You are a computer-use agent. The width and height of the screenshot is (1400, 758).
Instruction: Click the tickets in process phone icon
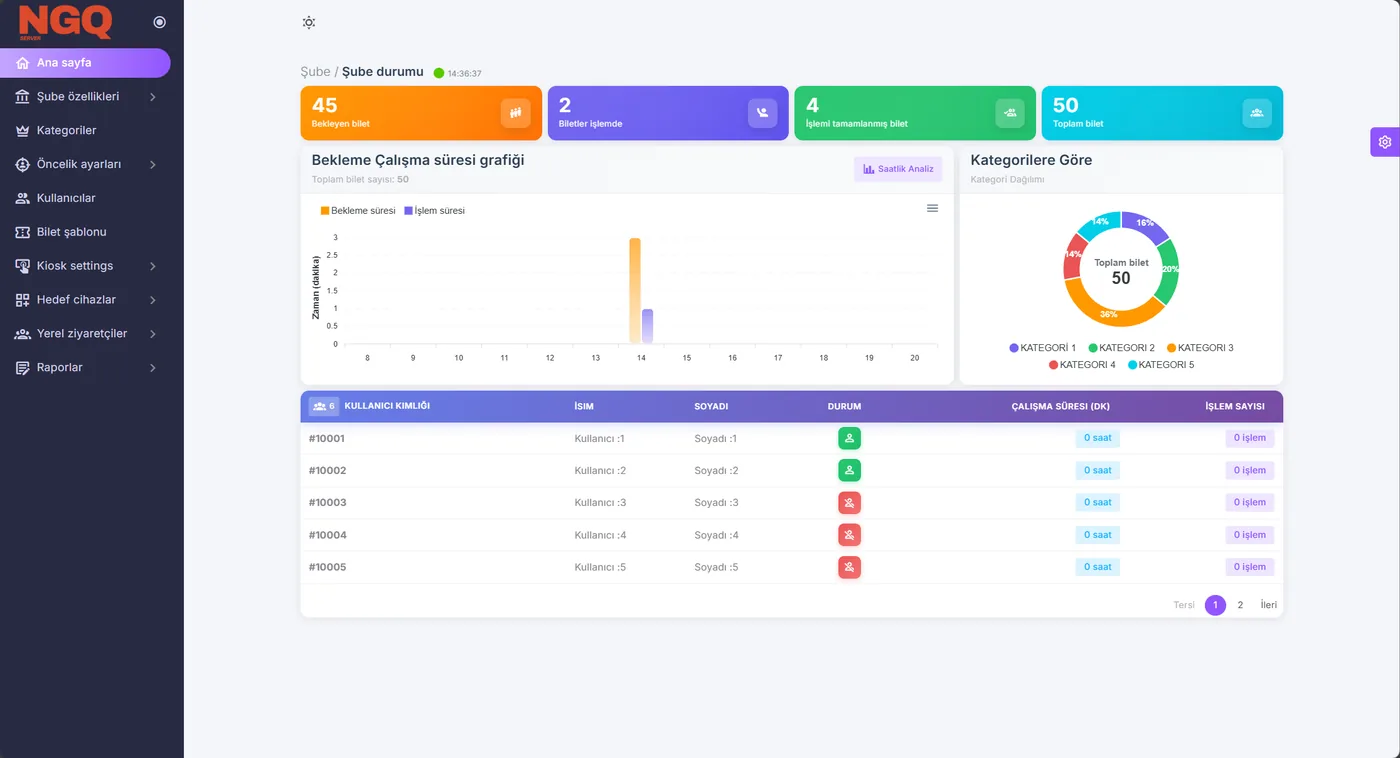pyautogui.click(x=763, y=113)
